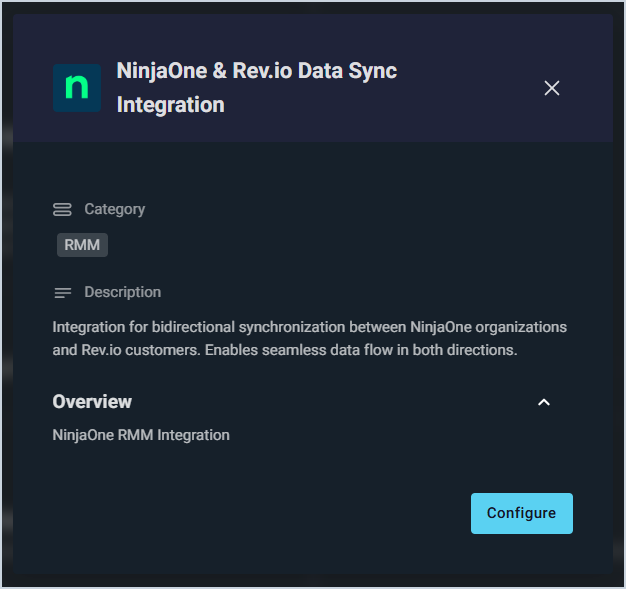Click the Overview section heading

pyautogui.click(x=92, y=402)
